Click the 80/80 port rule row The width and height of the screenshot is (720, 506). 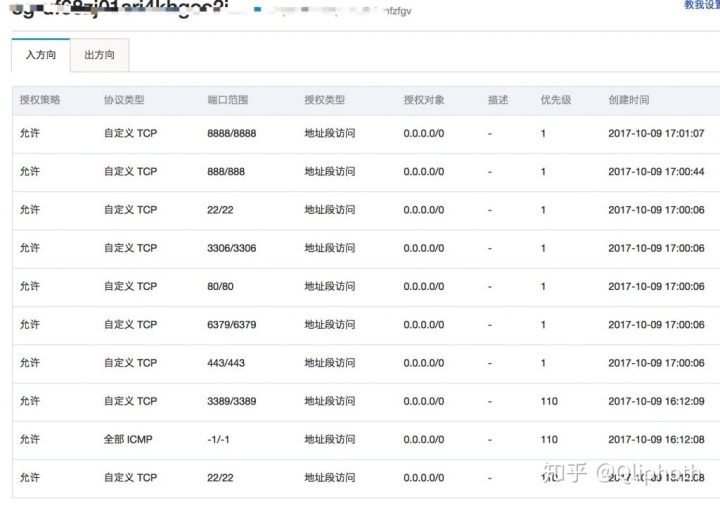click(366, 287)
